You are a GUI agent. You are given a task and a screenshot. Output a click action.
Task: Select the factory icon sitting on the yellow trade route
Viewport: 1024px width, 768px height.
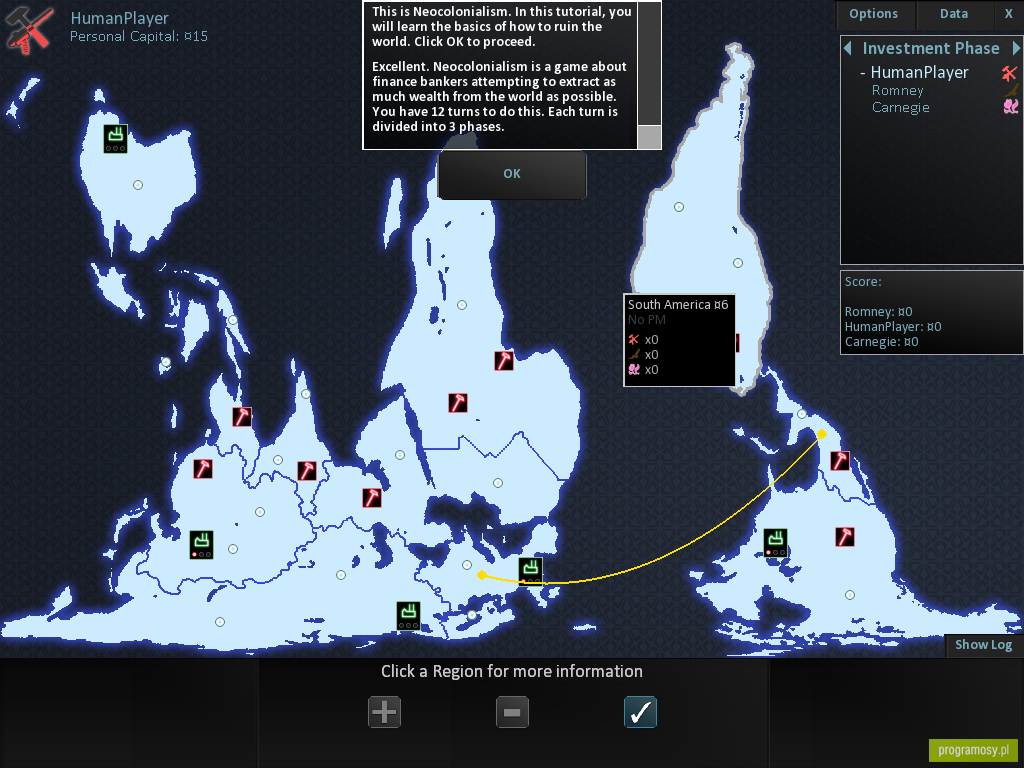tap(530, 571)
